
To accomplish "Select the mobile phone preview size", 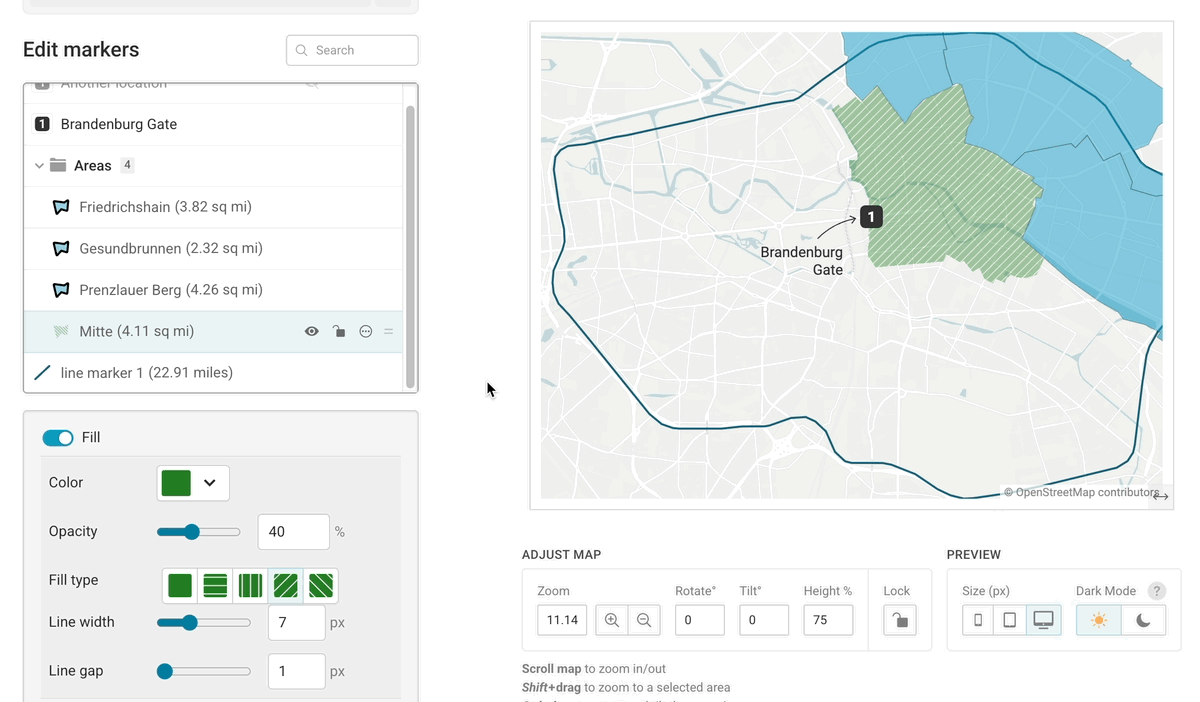I will coord(978,620).
